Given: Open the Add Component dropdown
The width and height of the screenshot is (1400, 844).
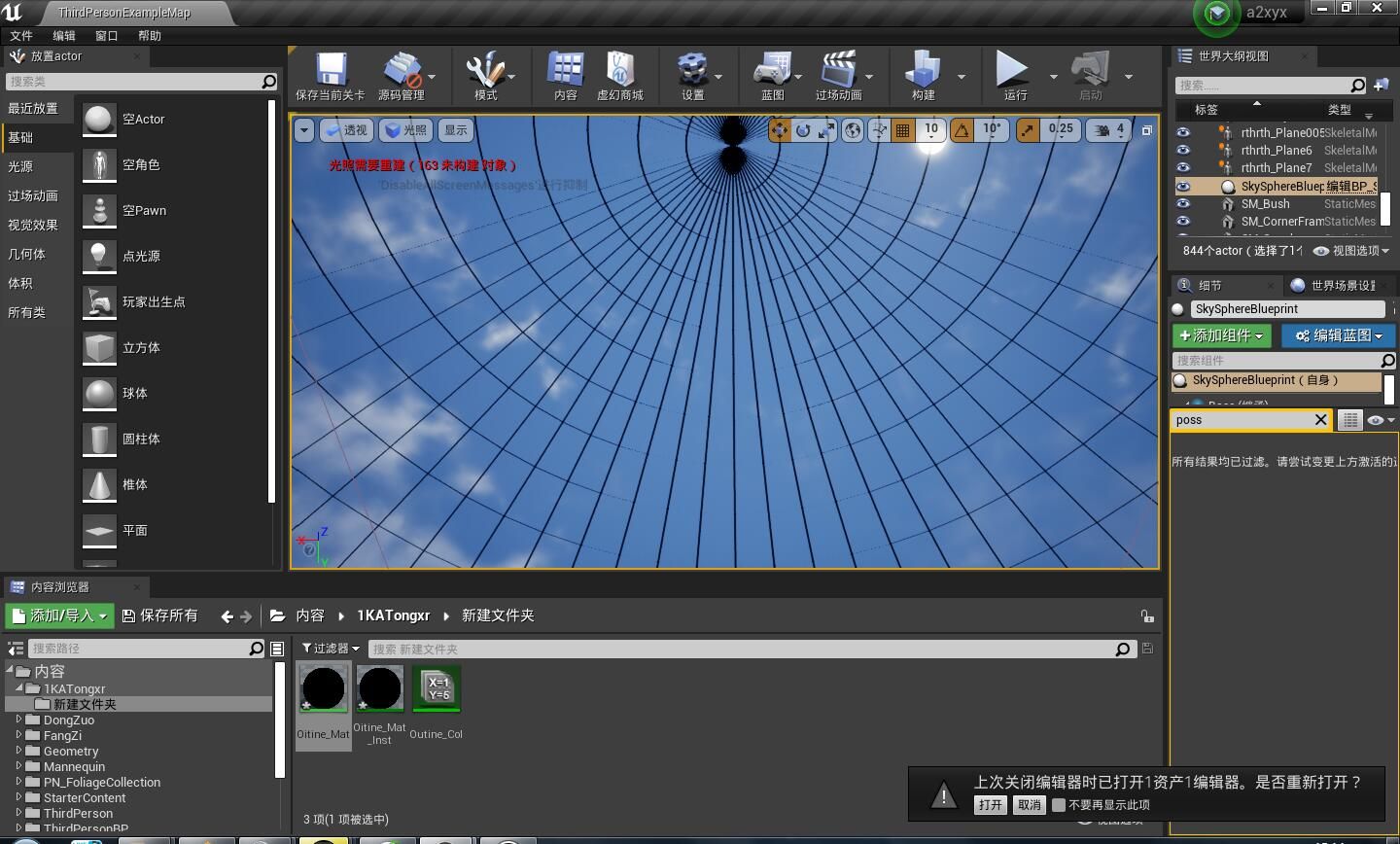Looking at the screenshot, I should (x=1222, y=335).
